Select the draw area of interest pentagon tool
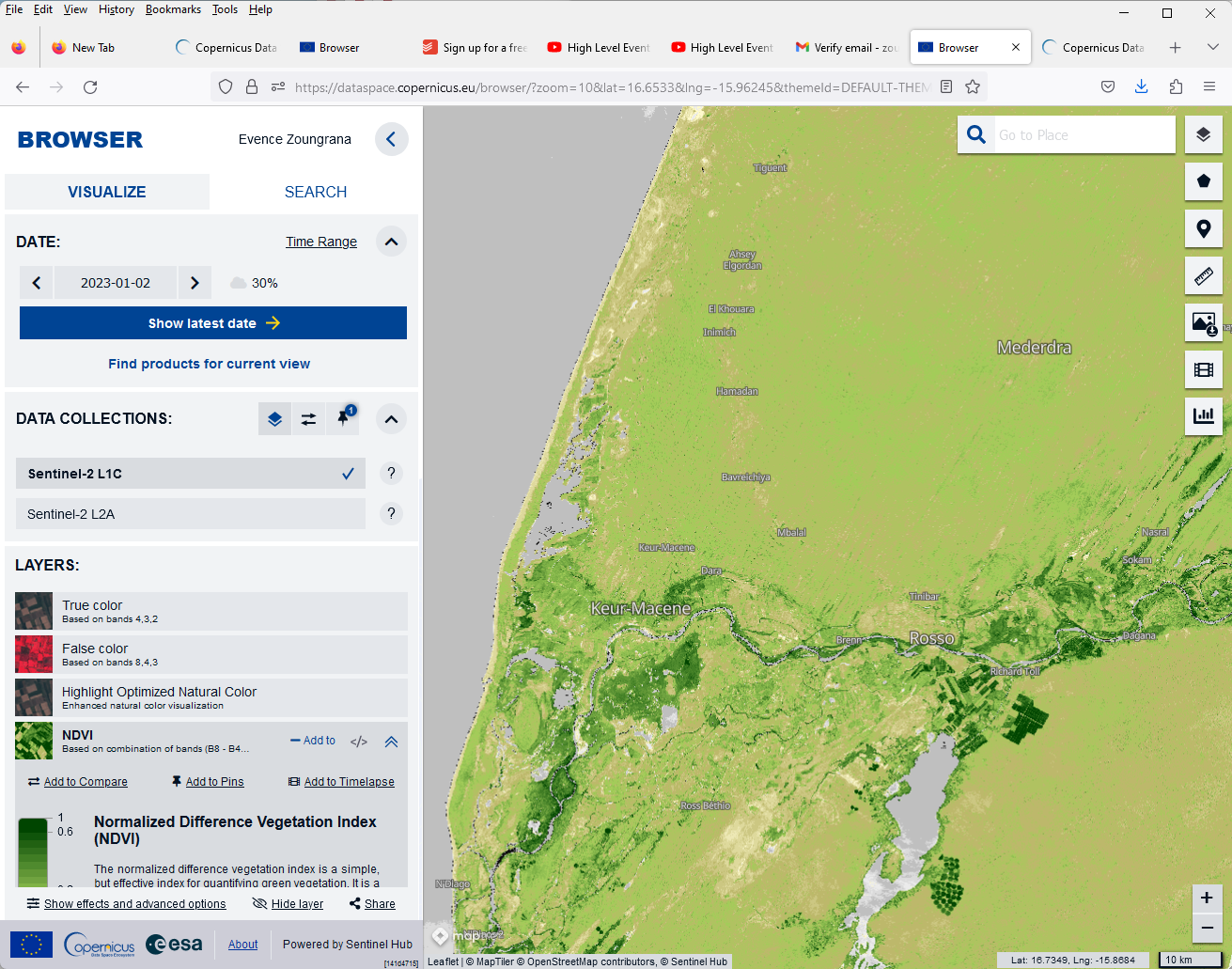The image size is (1232, 969). point(1203,181)
